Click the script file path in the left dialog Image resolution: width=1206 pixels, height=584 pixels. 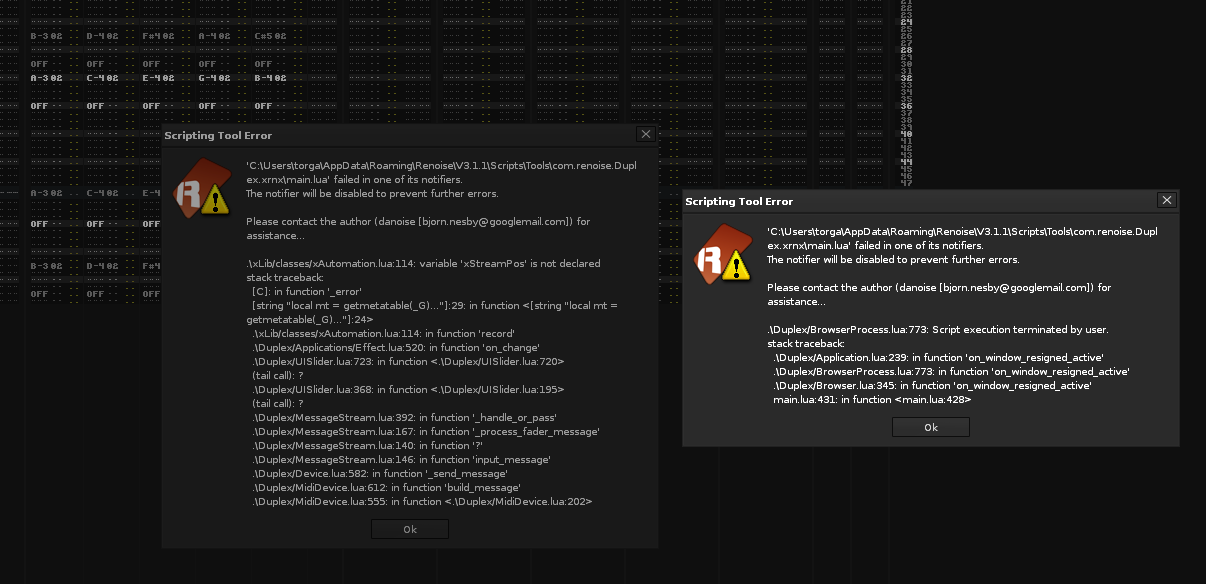click(x=441, y=172)
